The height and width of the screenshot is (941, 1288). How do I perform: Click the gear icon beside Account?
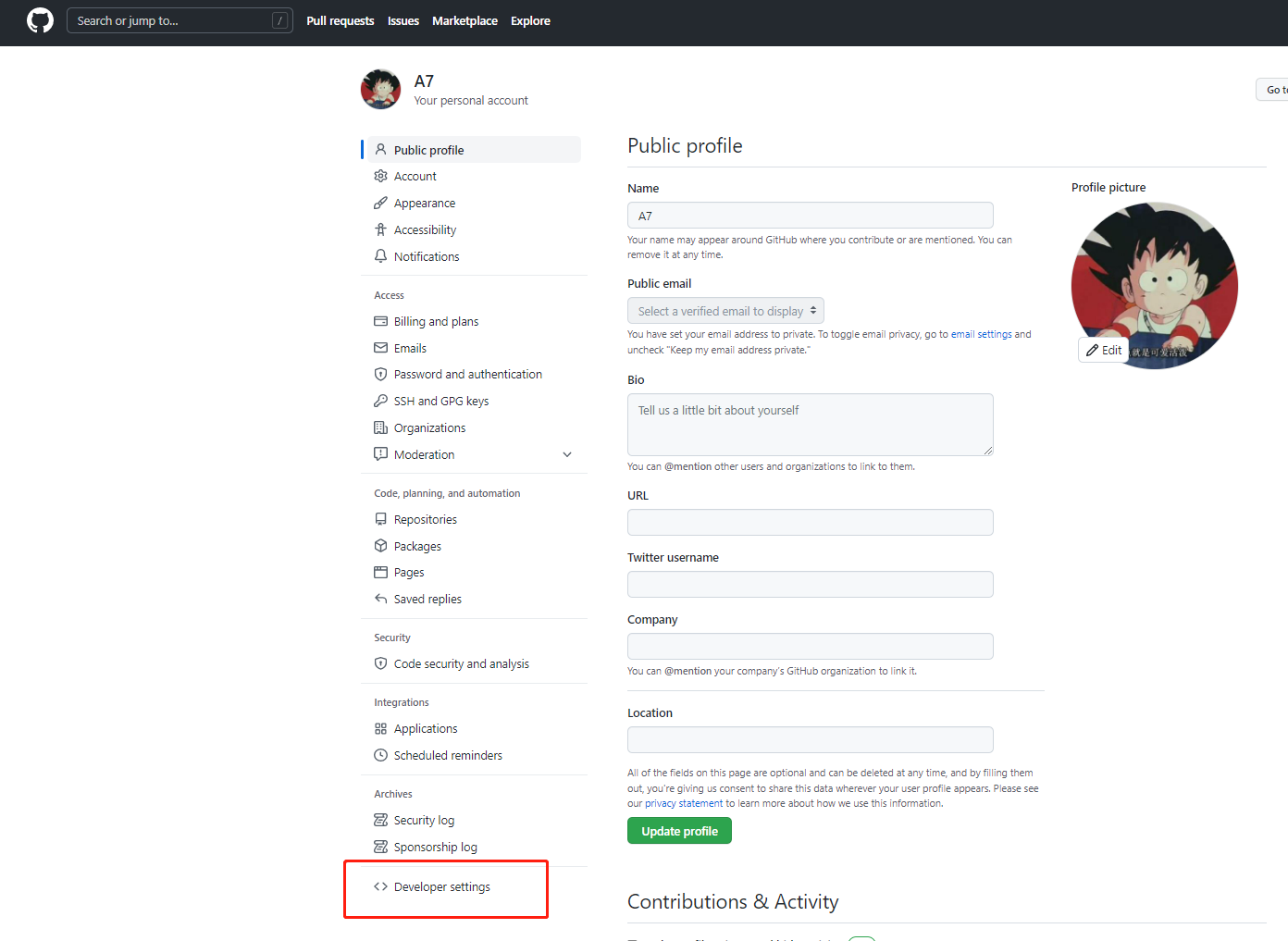[380, 176]
